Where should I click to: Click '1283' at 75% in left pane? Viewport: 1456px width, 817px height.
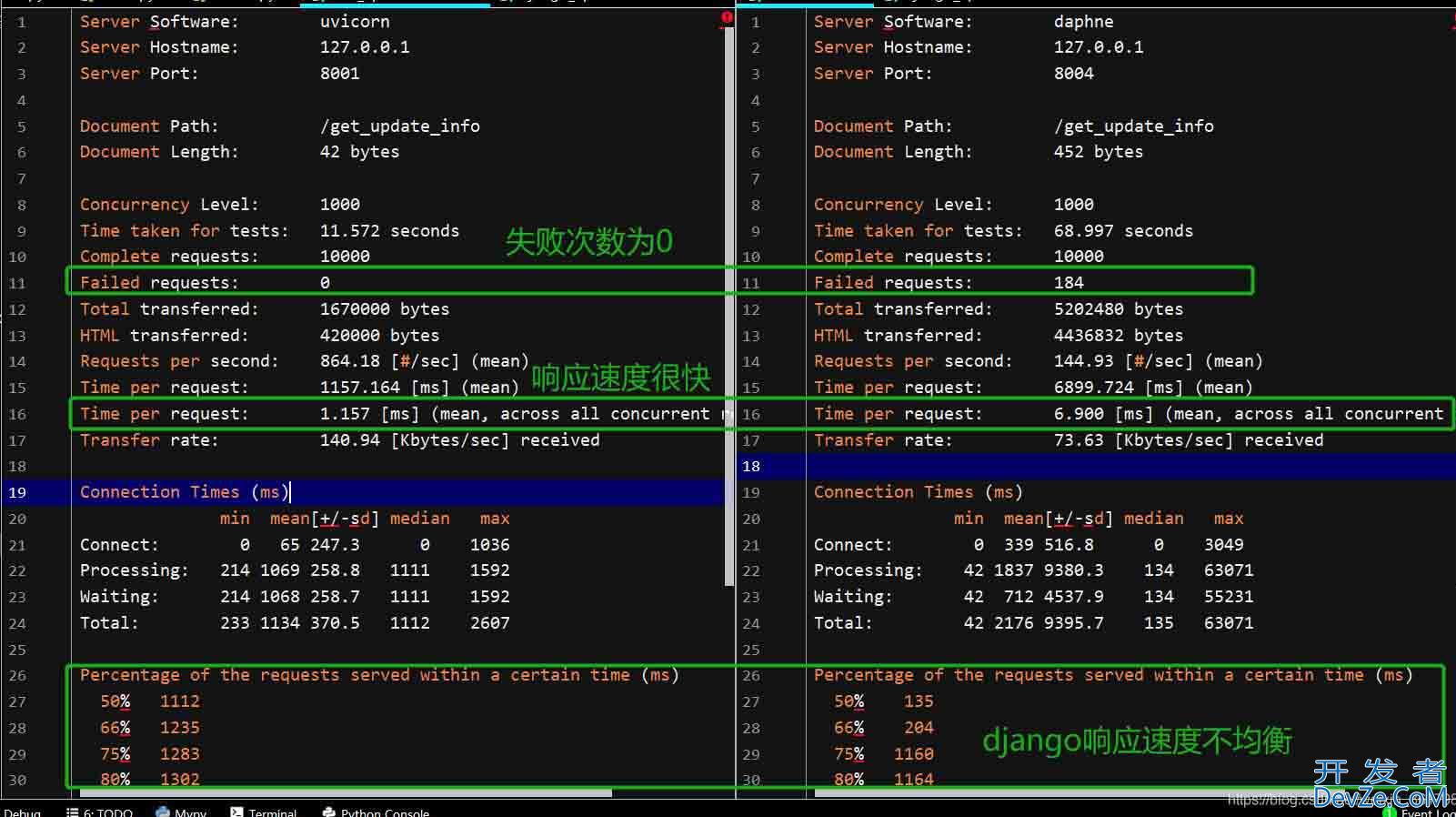[180, 754]
